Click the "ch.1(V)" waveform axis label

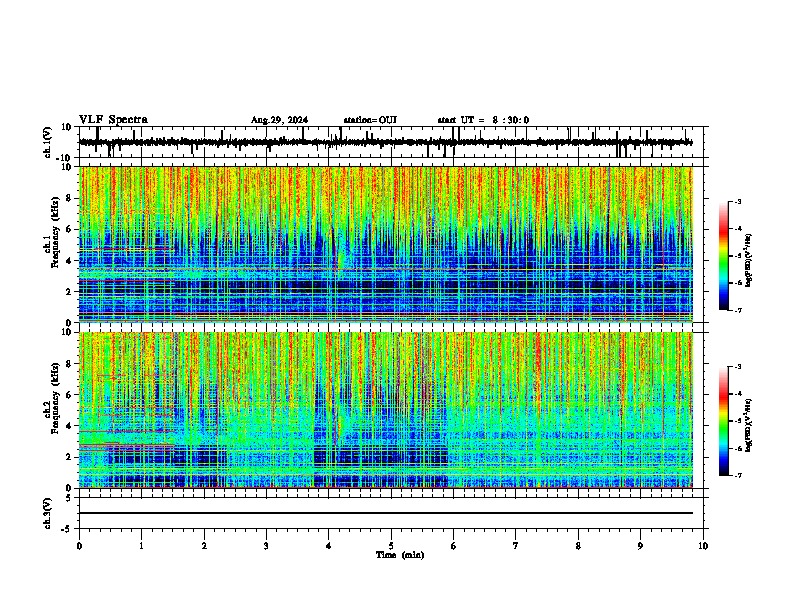(x=48, y=142)
